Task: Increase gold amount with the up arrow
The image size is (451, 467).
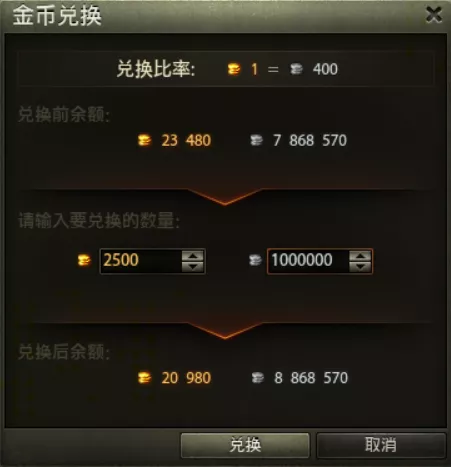Action: click(193, 256)
